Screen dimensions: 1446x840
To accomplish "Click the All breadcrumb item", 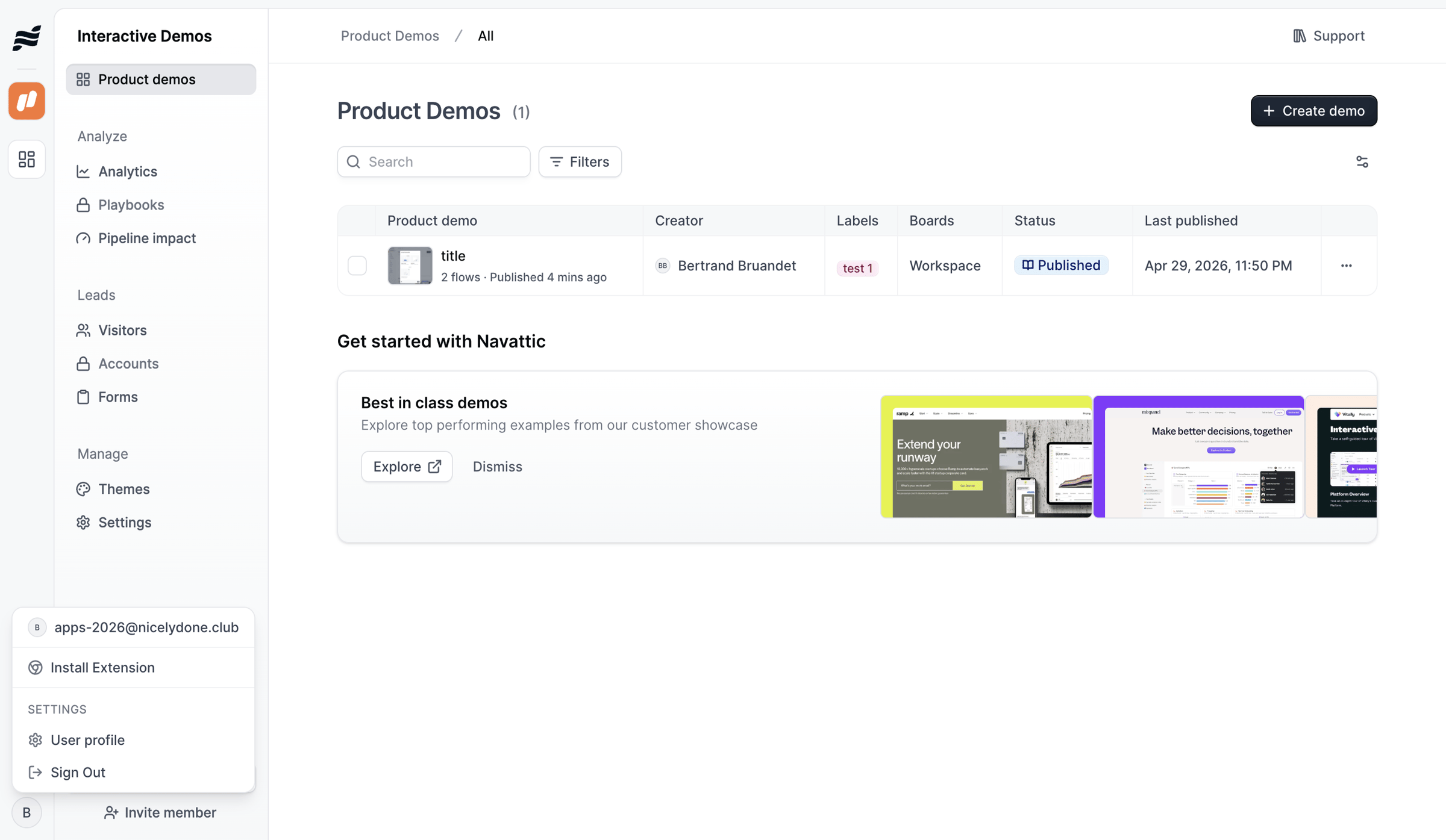I will tap(486, 36).
